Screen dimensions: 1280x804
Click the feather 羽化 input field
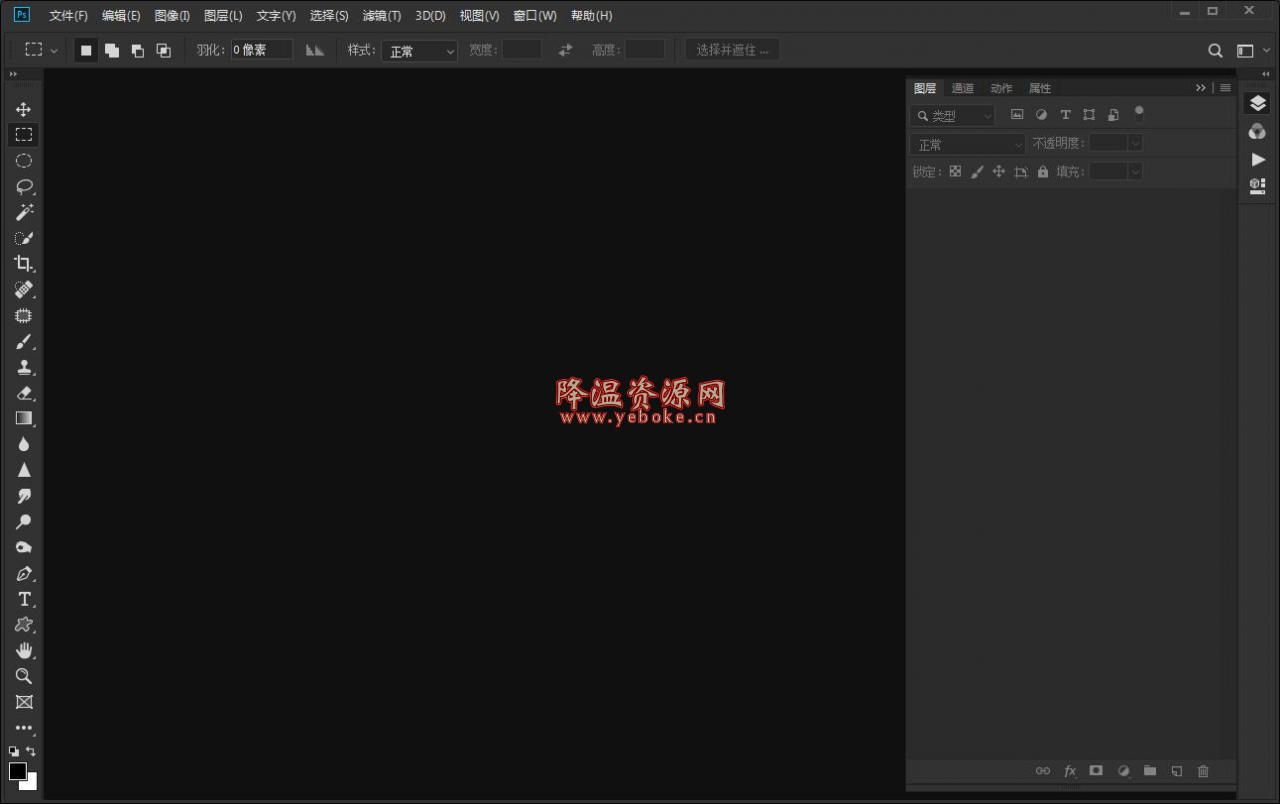[262, 50]
